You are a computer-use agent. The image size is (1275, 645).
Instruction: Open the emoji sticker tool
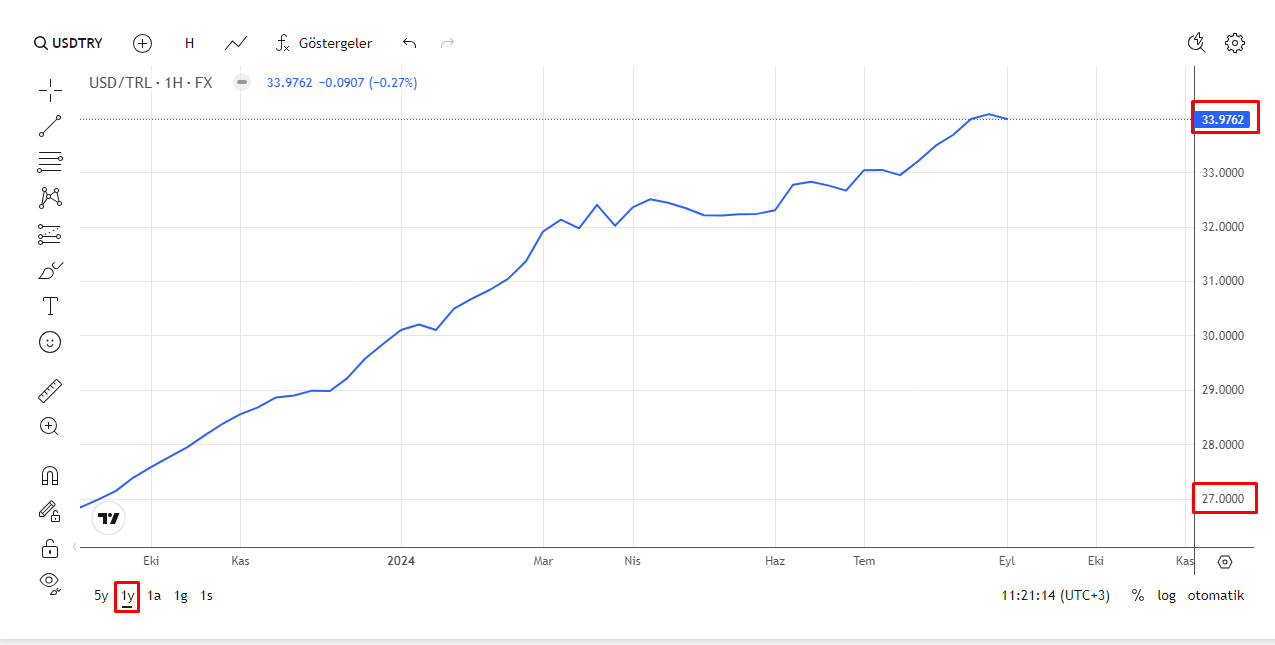(50, 342)
